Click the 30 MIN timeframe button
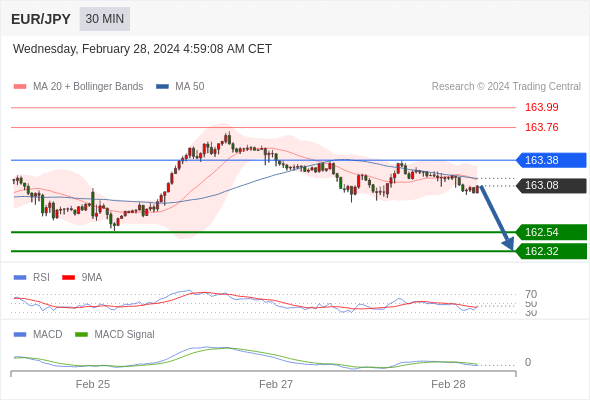This screenshot has height=400, width=590. pyautogui.click(x=105, y=19)
